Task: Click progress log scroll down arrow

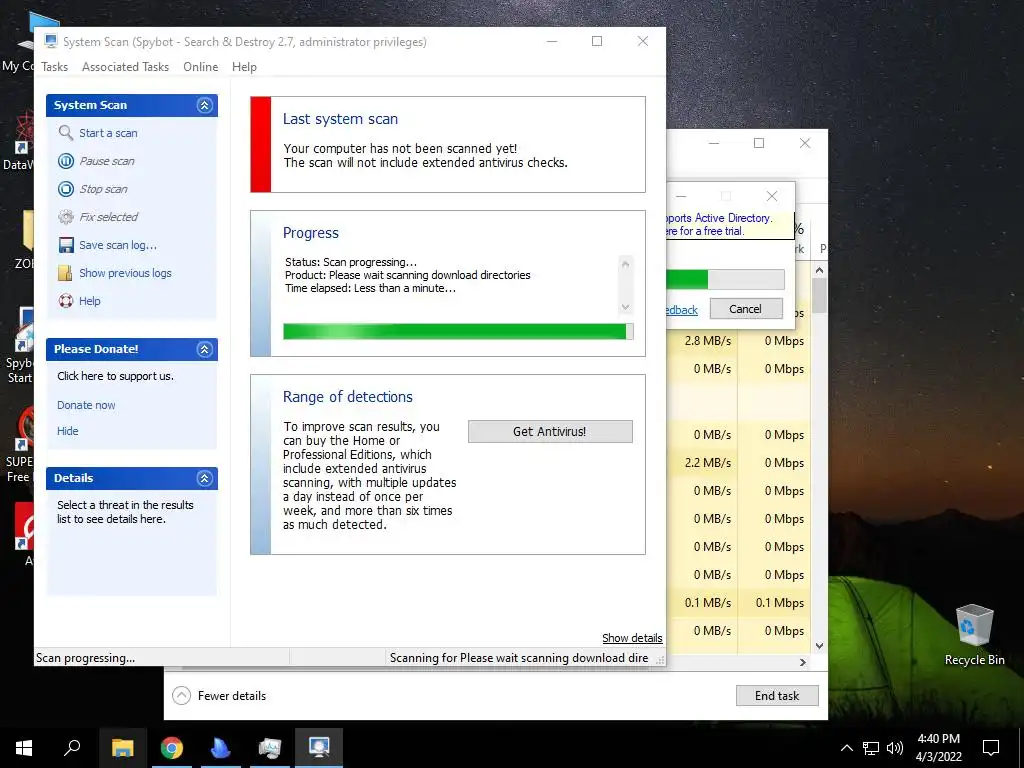Action: pos(625,306)
